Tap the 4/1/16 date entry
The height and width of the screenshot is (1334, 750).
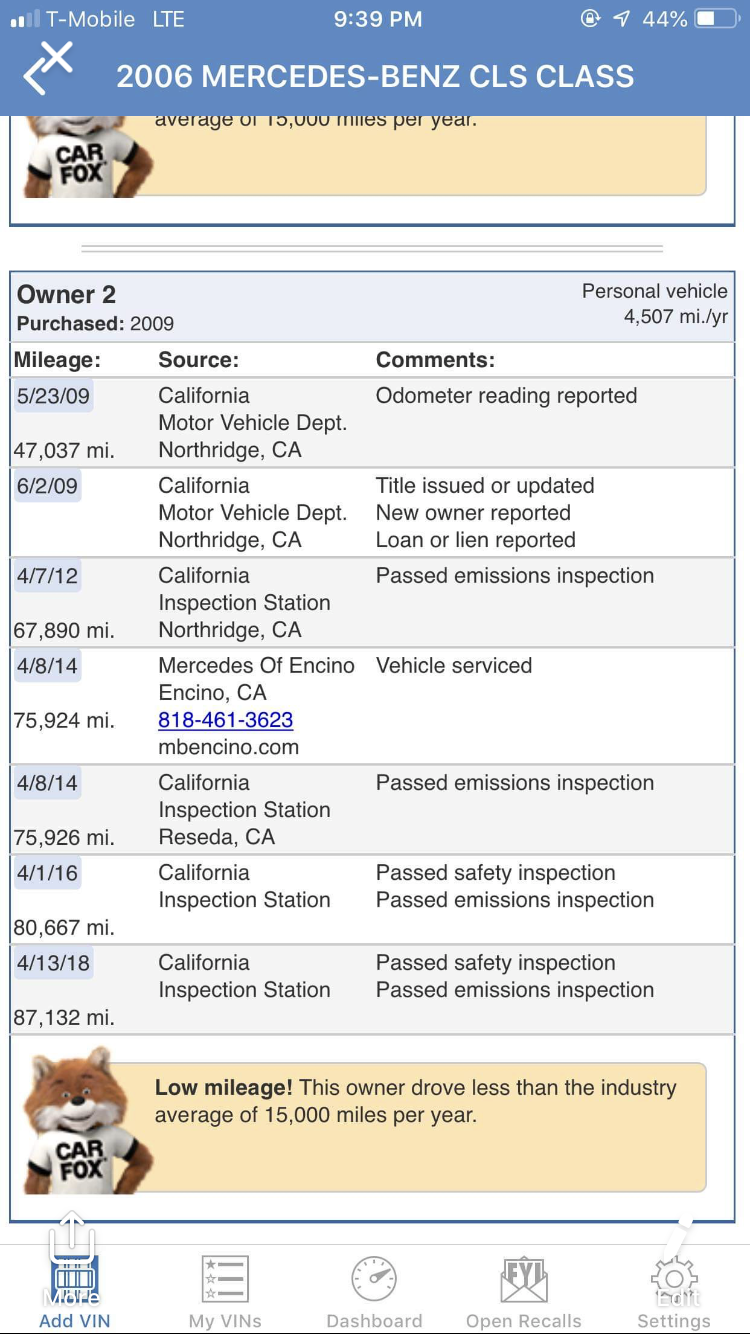[x=47, y=873]
